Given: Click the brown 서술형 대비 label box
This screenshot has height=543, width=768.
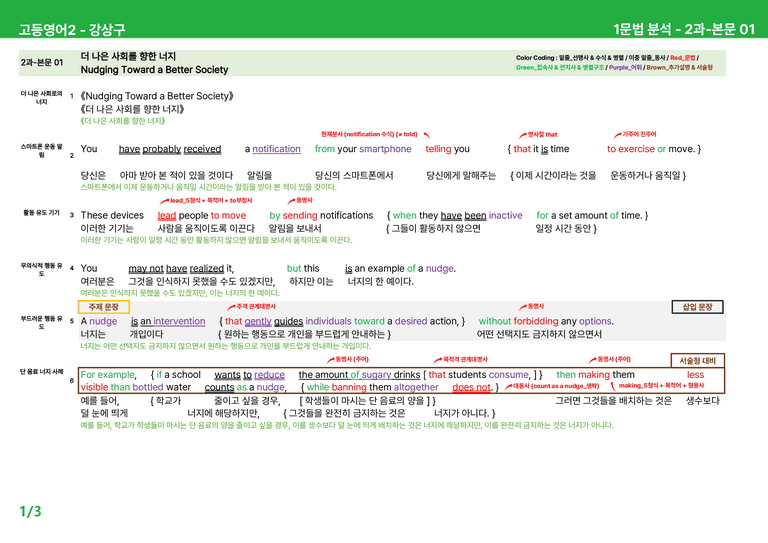Looking at the screenshot, I should coord(697,360).
